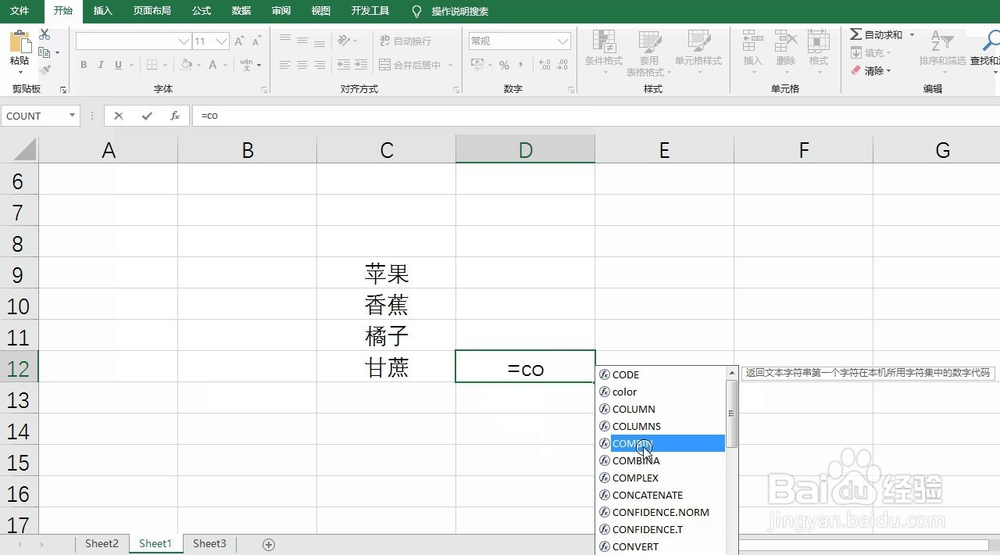Click the font color A icon
This screenshot has width=1000, height=555.
[213, 64]
